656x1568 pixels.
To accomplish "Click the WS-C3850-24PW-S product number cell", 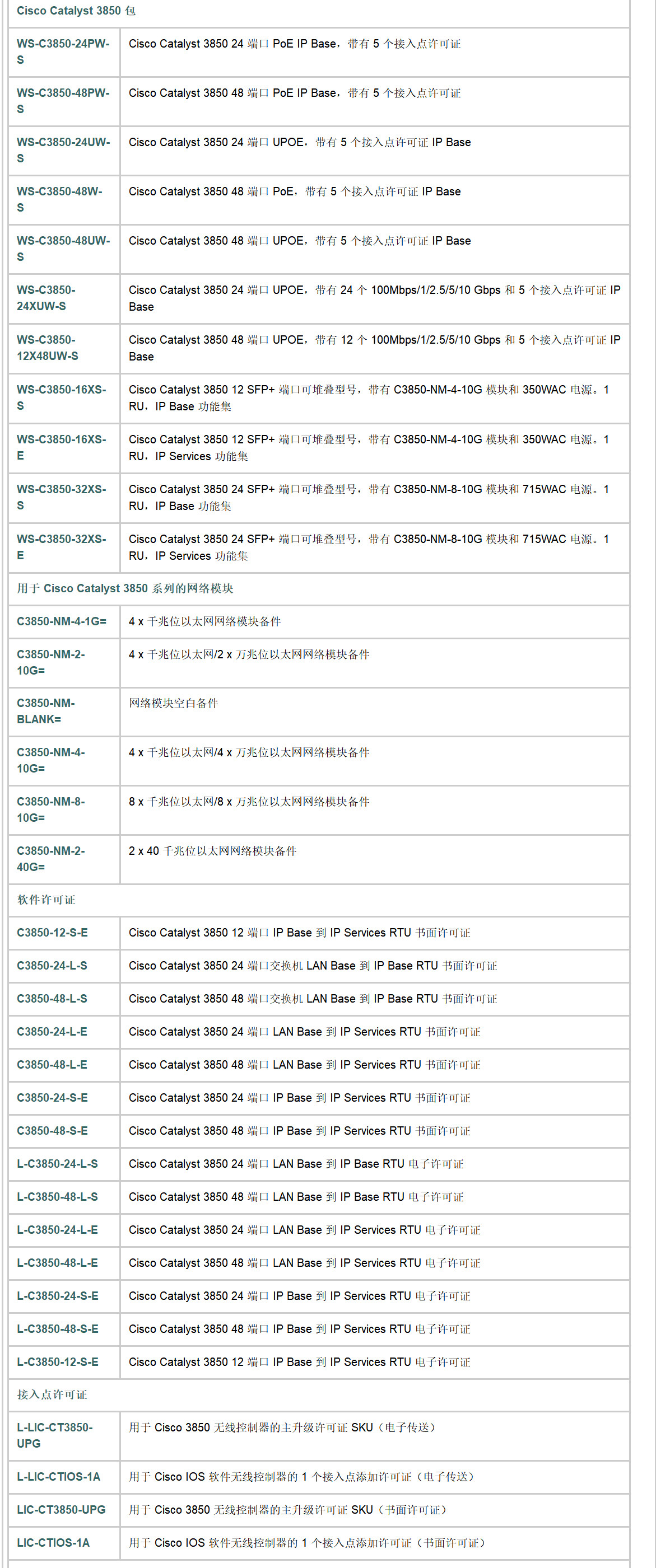I will [63, 52].
